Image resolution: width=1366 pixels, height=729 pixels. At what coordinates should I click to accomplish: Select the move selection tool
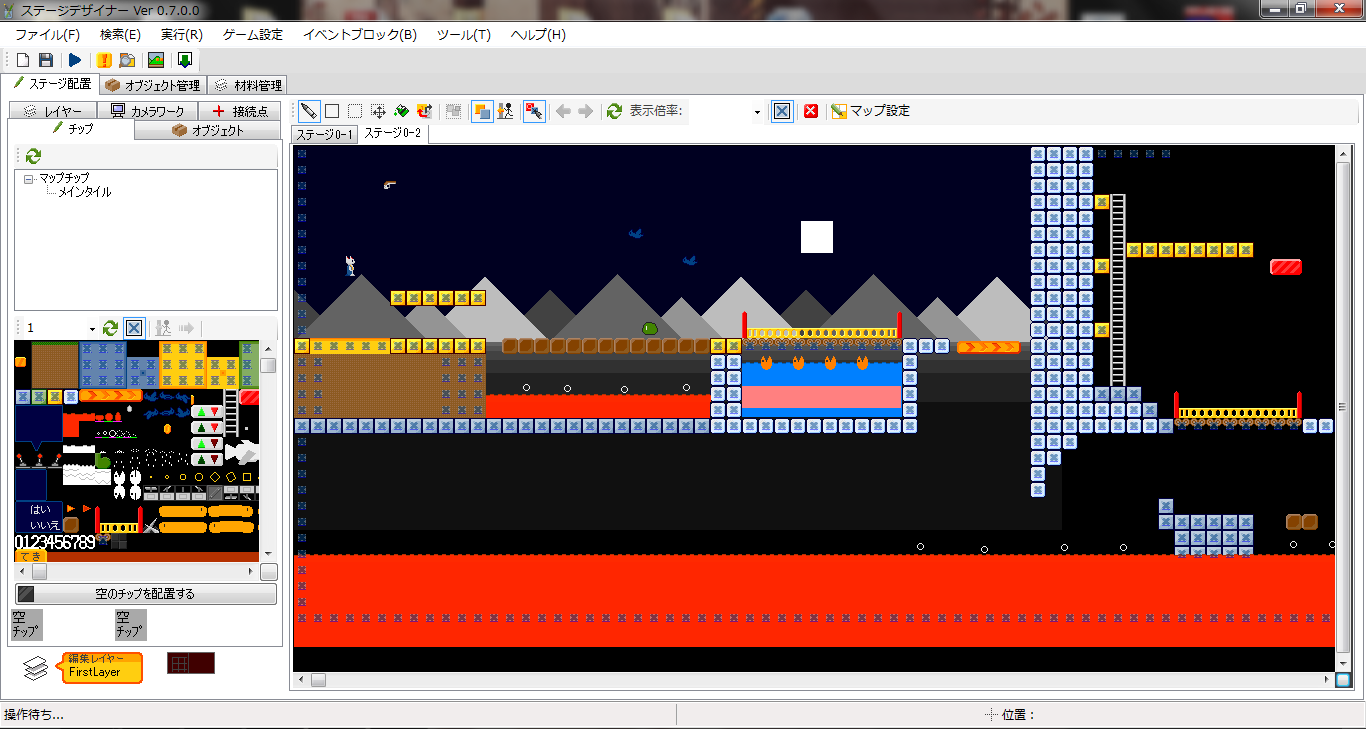[378, 111]
